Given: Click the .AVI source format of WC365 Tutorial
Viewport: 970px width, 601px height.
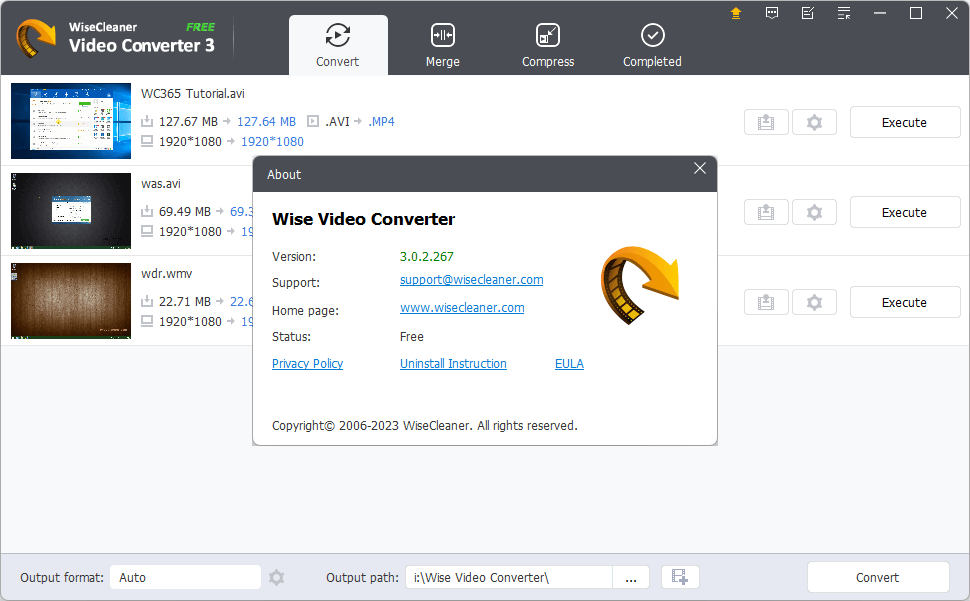Looking at the screenshot, I should (337, 122).
